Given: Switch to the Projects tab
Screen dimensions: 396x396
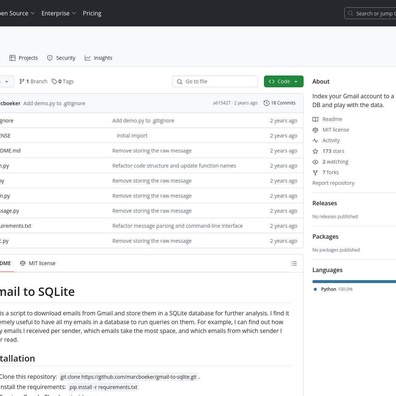Looking at the screenshot, I should coord(23,58).
